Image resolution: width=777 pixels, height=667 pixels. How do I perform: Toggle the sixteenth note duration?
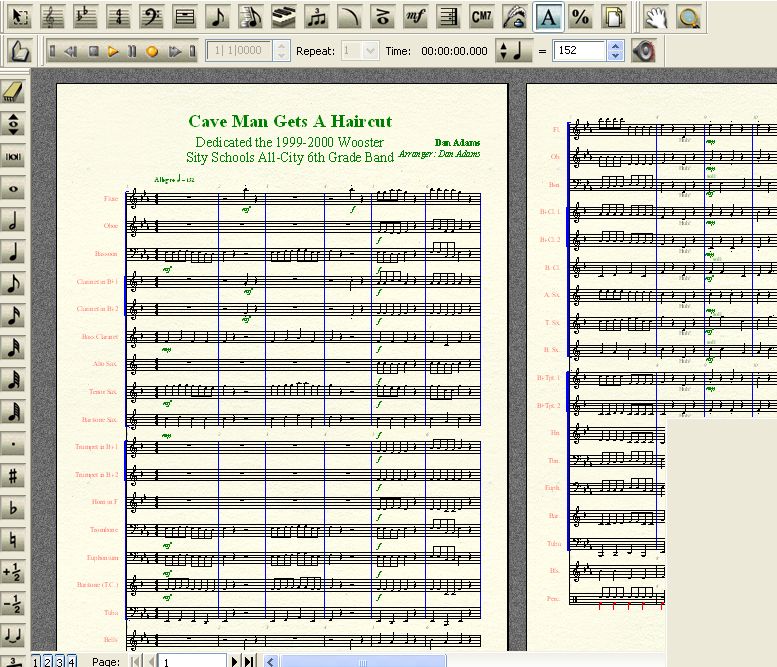click(x=13, y=316)
